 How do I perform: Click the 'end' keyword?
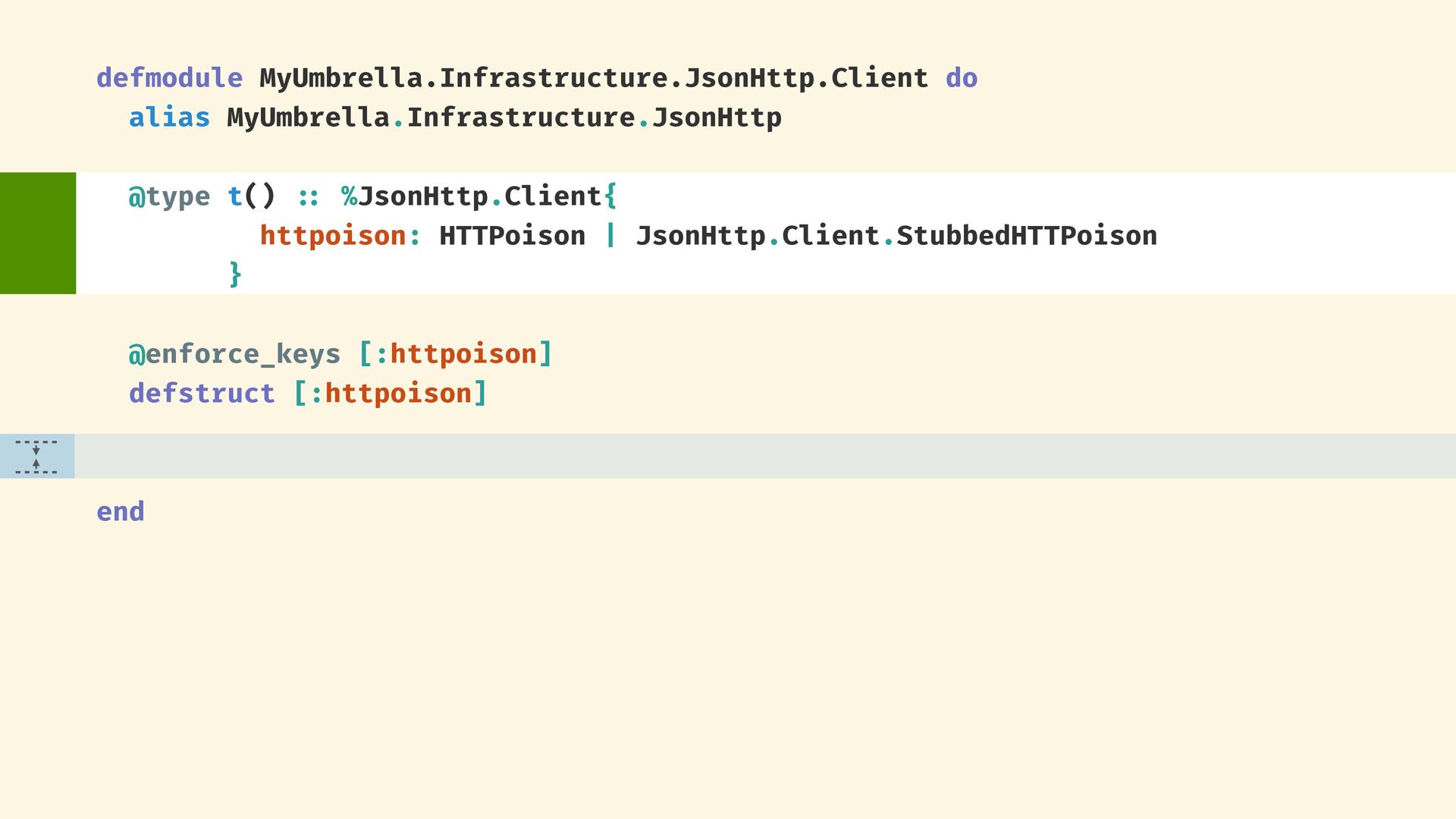(121, 512)
